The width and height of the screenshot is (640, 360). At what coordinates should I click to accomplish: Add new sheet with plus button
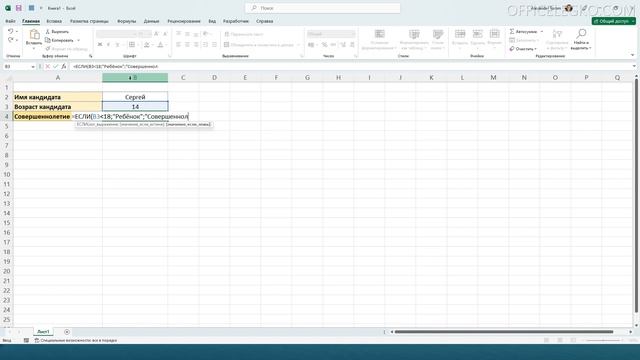click(67, 332)
